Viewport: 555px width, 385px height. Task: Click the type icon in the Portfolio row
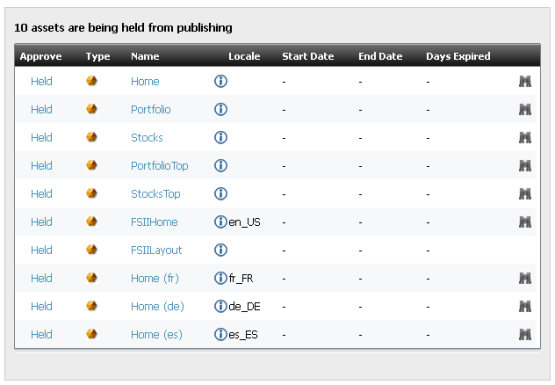(92, 109)
